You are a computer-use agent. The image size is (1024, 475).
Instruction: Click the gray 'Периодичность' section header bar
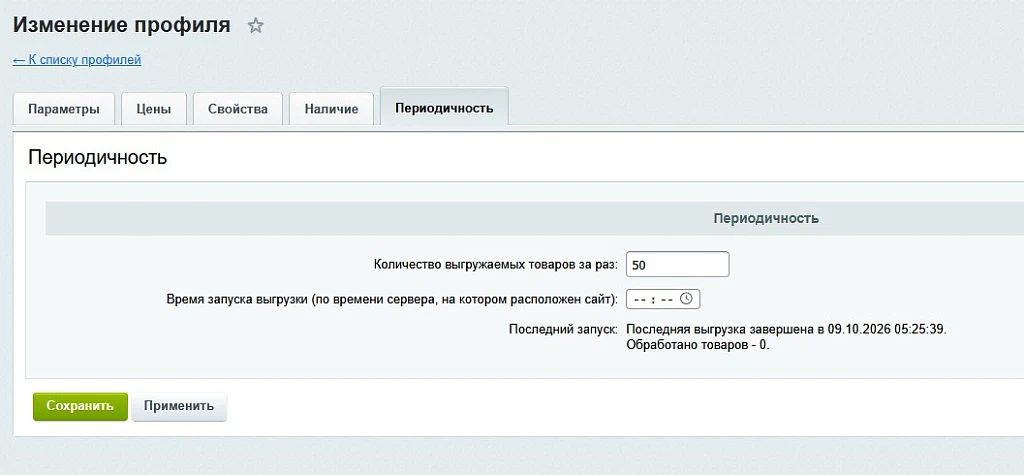pos(534,218)
